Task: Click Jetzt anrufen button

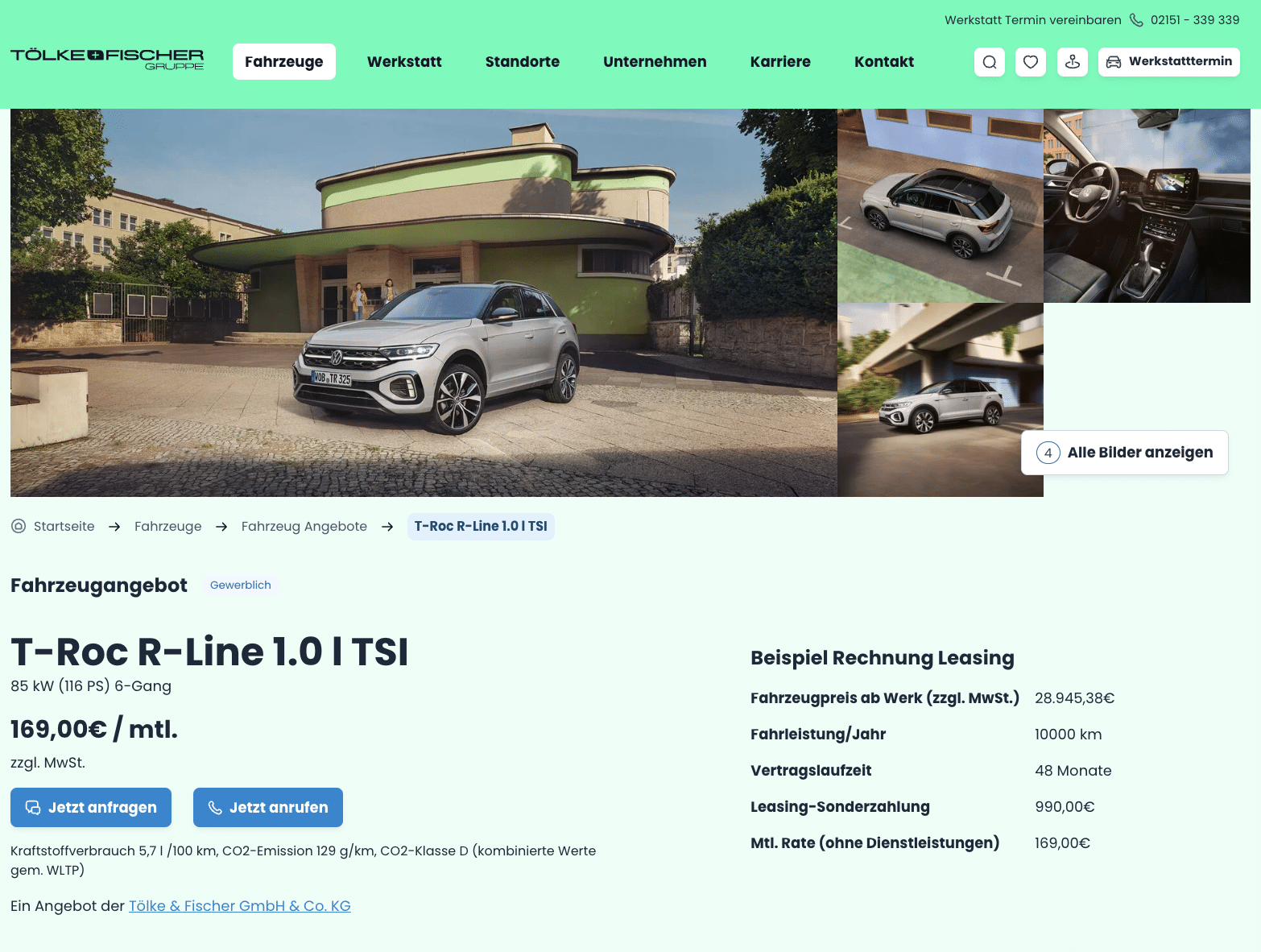Action: click(268, 807)
